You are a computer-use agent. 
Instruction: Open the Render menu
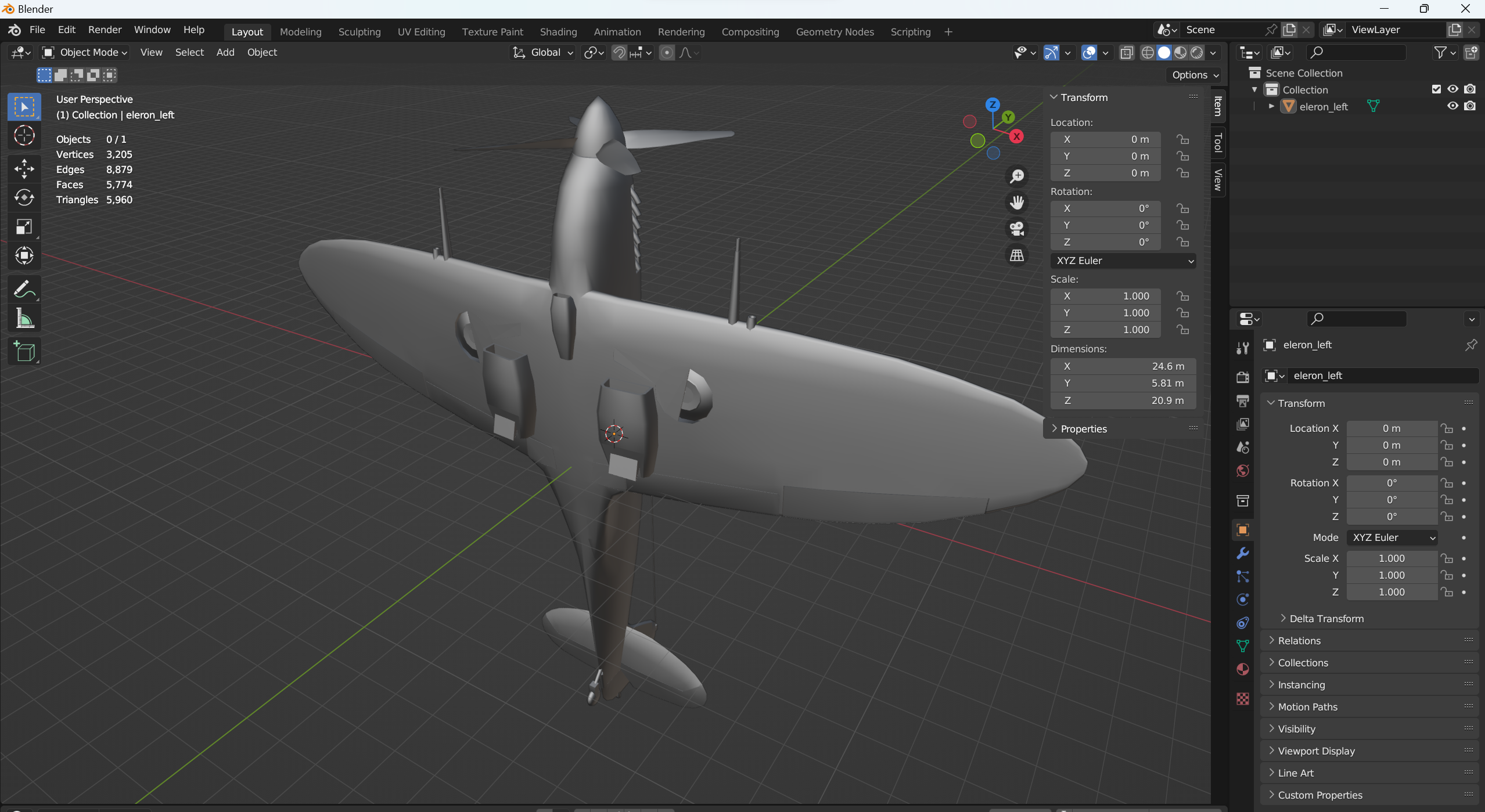click(x=105, y=30)
